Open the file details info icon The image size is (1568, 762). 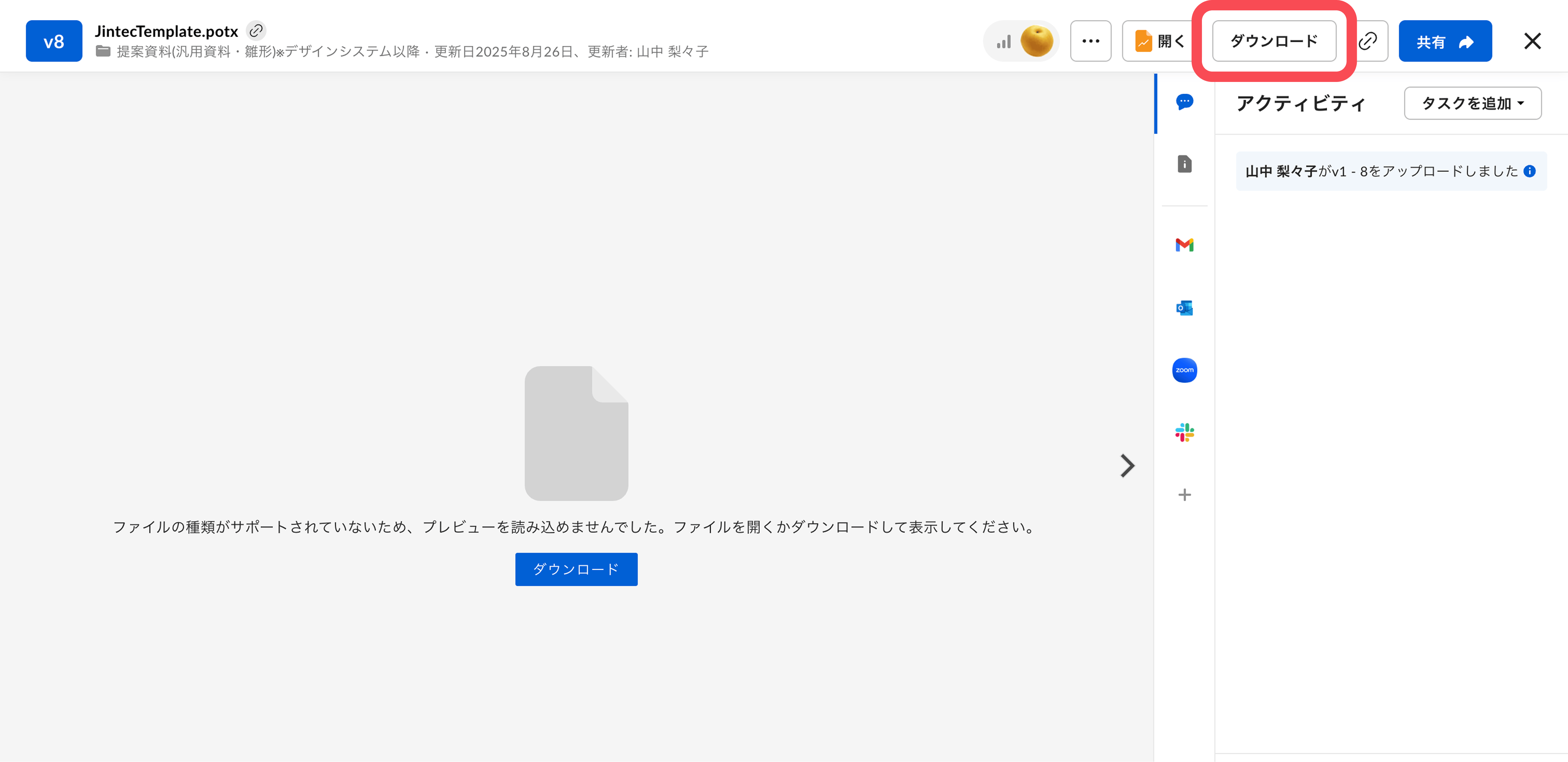pos(1184,164)
